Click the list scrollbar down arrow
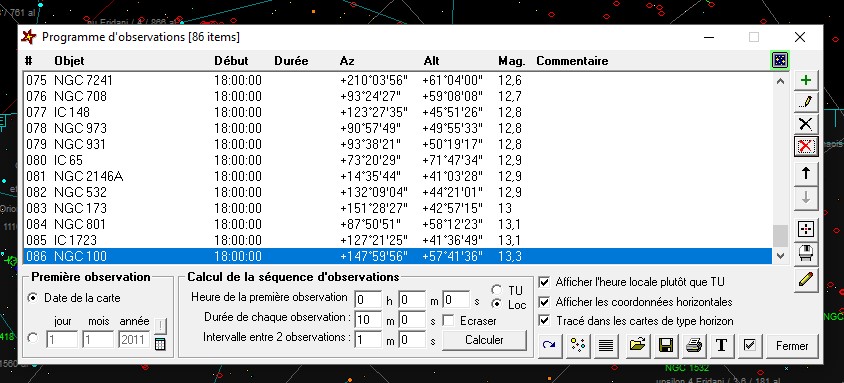 (780, 256)
